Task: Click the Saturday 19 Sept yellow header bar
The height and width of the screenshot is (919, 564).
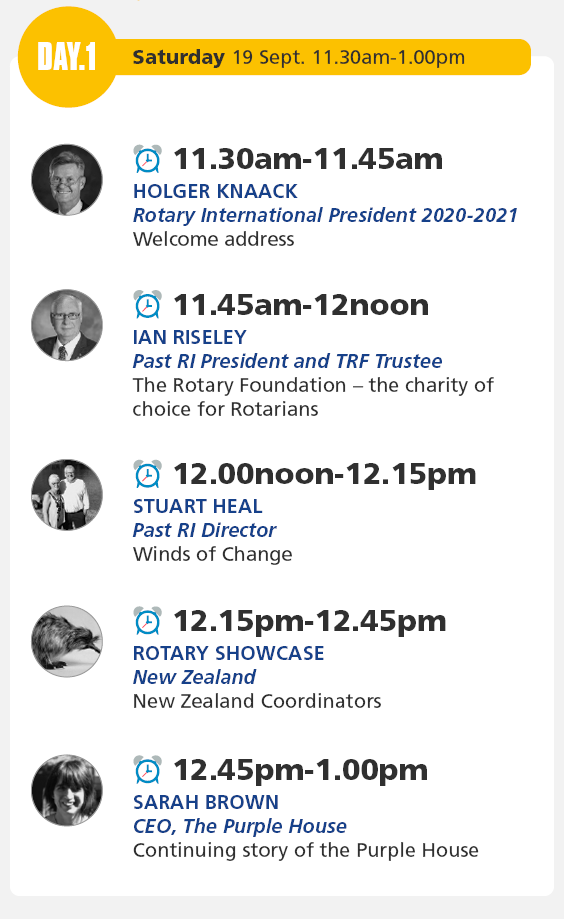Action: click(x=322, y=57)
